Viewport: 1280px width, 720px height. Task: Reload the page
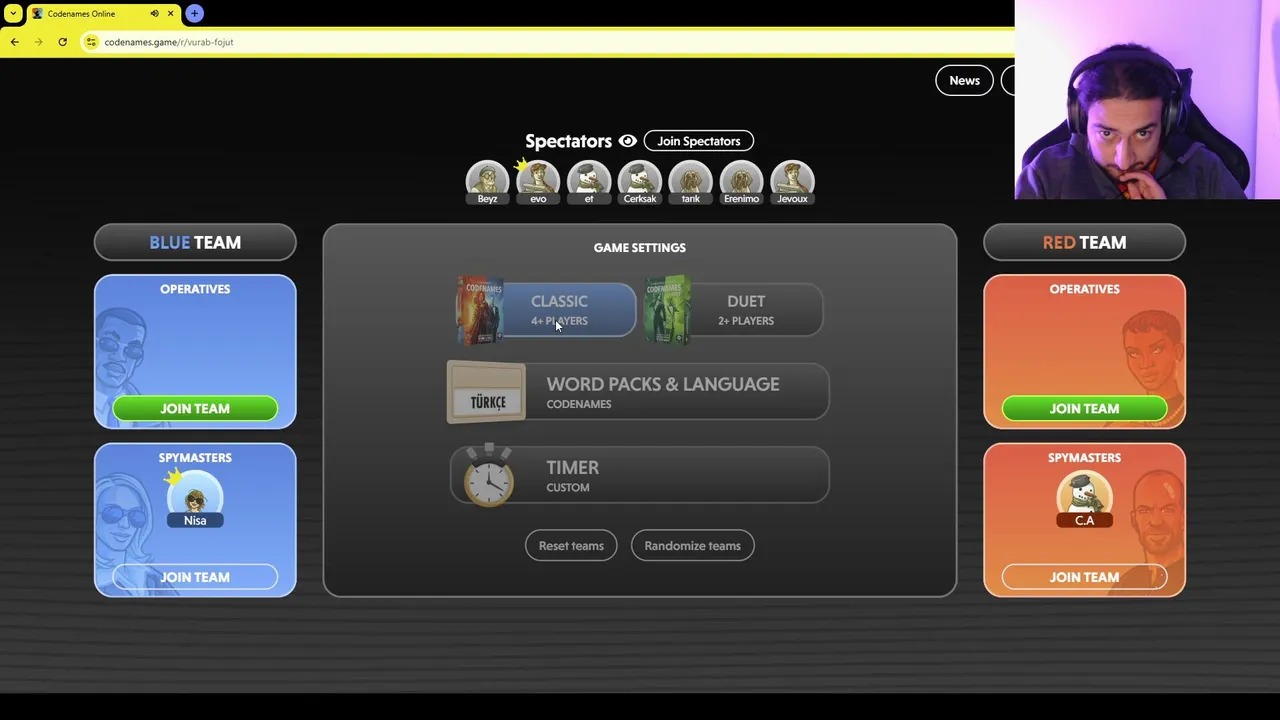[x=62, y=42]
